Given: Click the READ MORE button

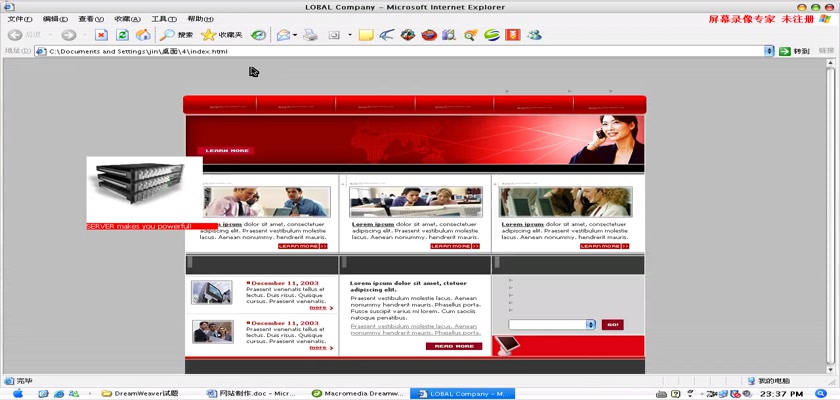Looking at the screenshot, I should 454,346.
